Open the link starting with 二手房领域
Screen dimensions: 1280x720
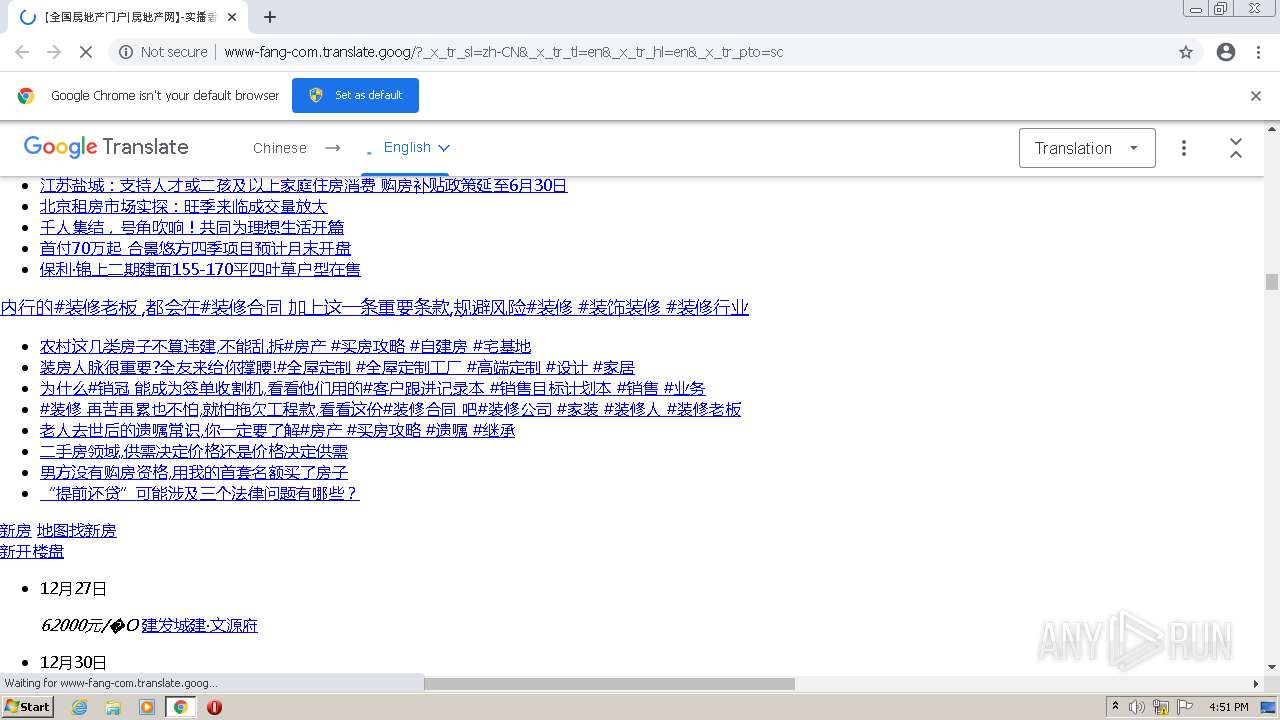pos(194,451)
